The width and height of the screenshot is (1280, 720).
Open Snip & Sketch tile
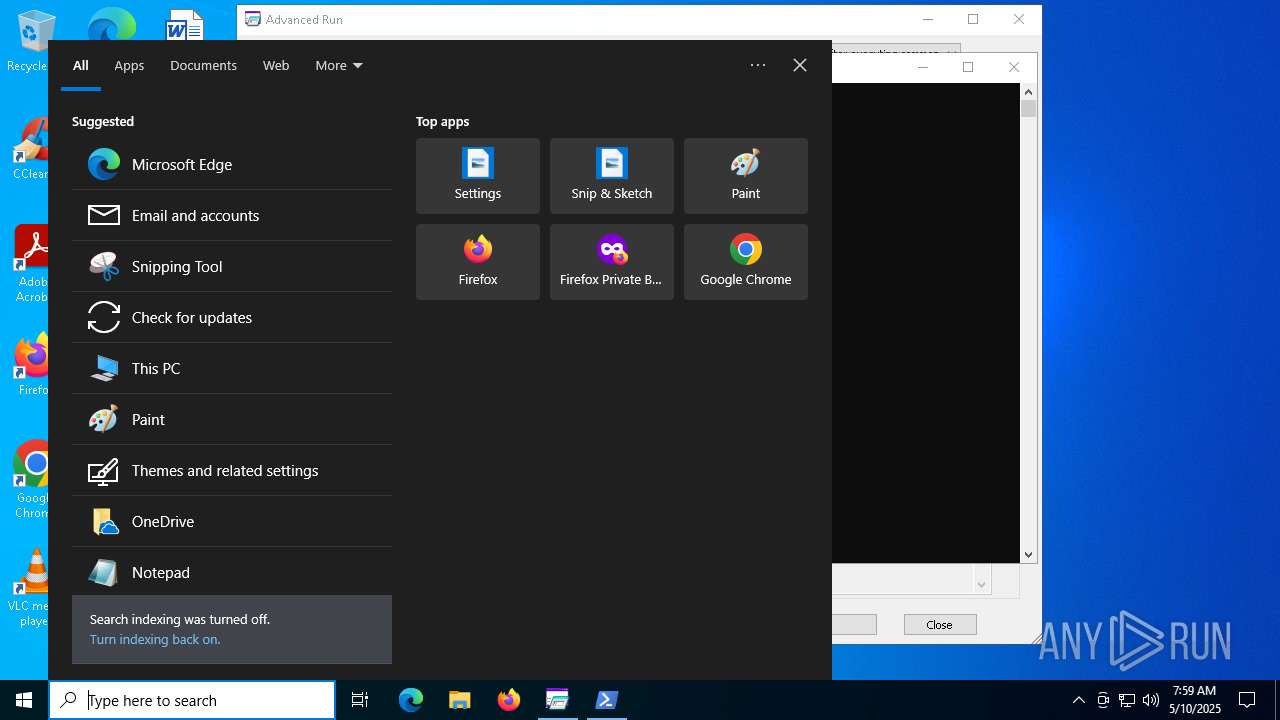coord(612,176)
